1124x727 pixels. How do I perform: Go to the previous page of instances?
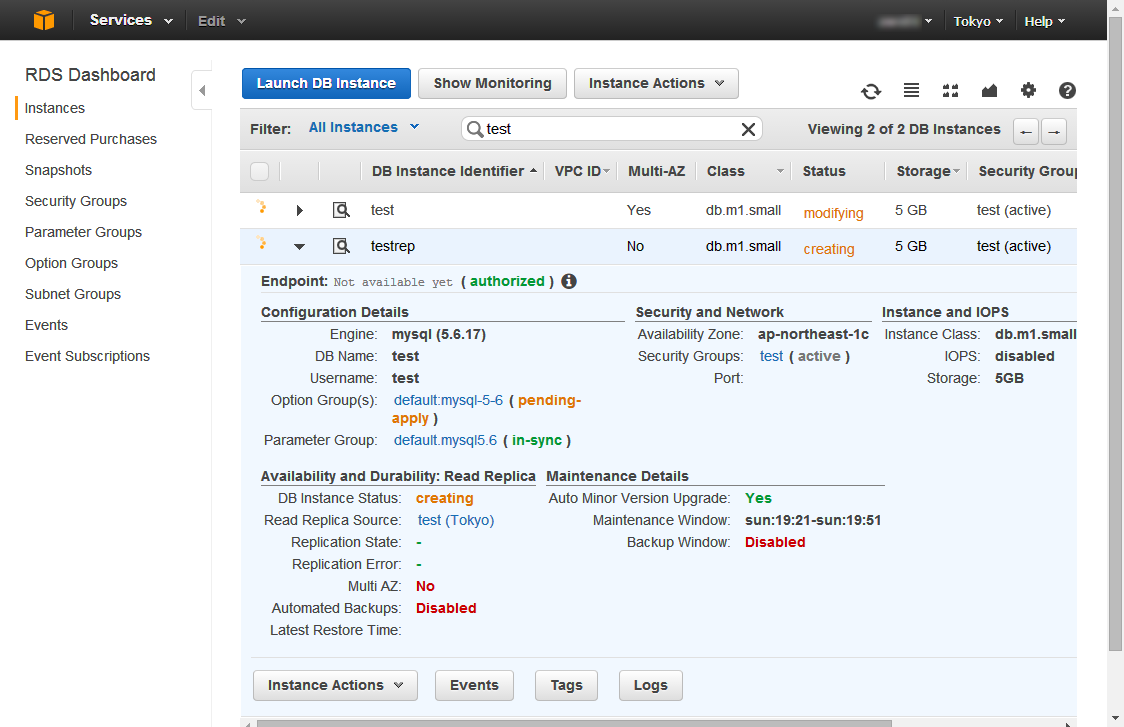[x=1026, y=132]
